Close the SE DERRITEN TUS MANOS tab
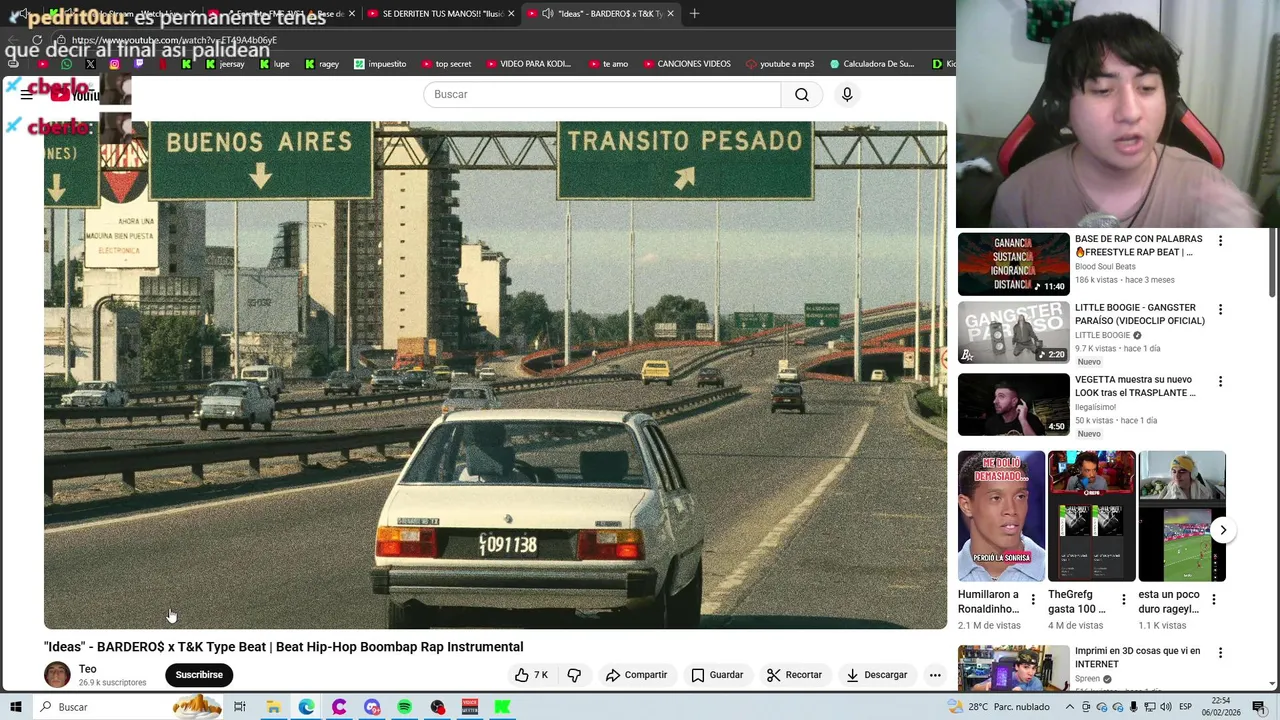The image size is (1280, 720). point(512,14)
